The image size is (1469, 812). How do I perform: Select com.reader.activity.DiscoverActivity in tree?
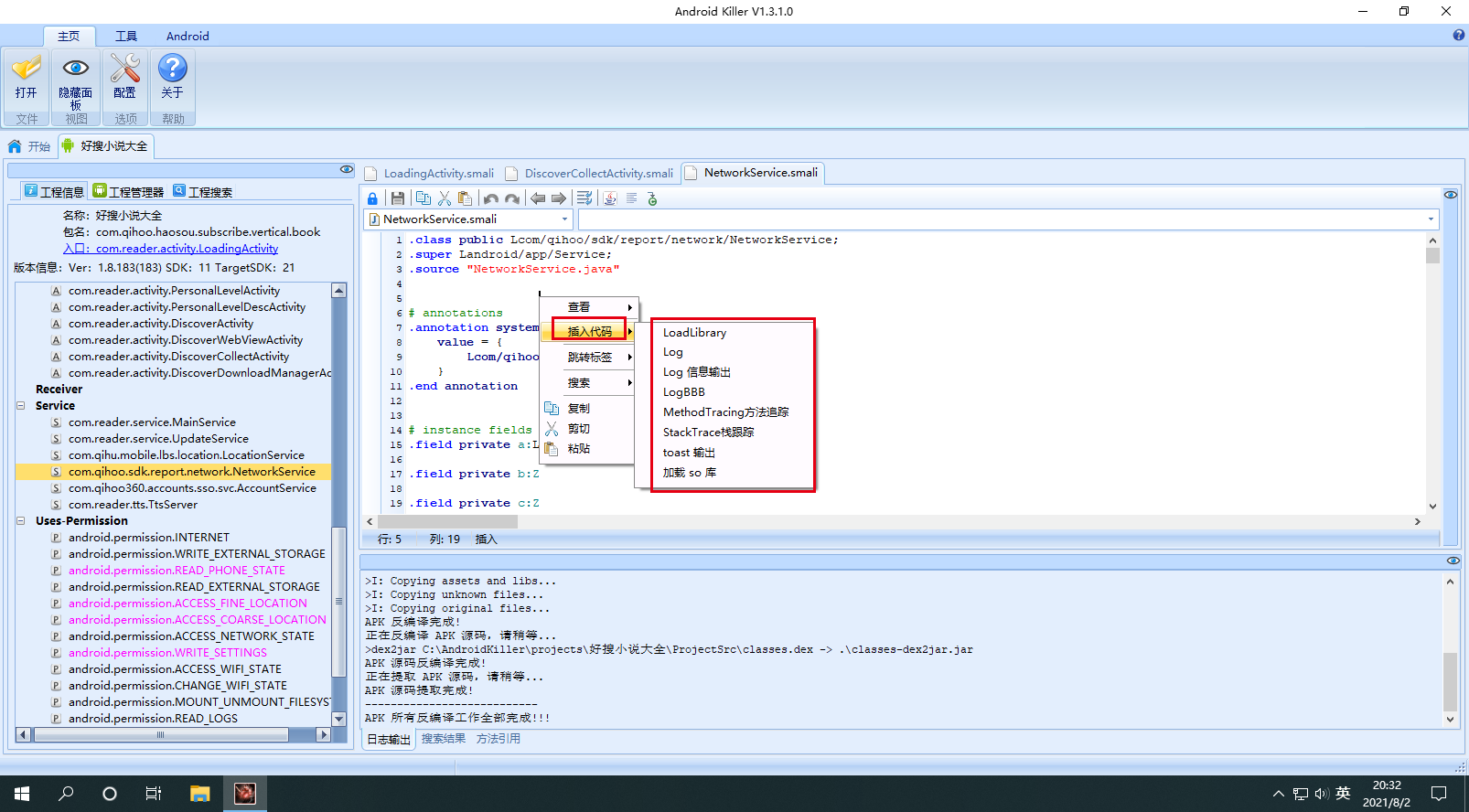(161, 324)
